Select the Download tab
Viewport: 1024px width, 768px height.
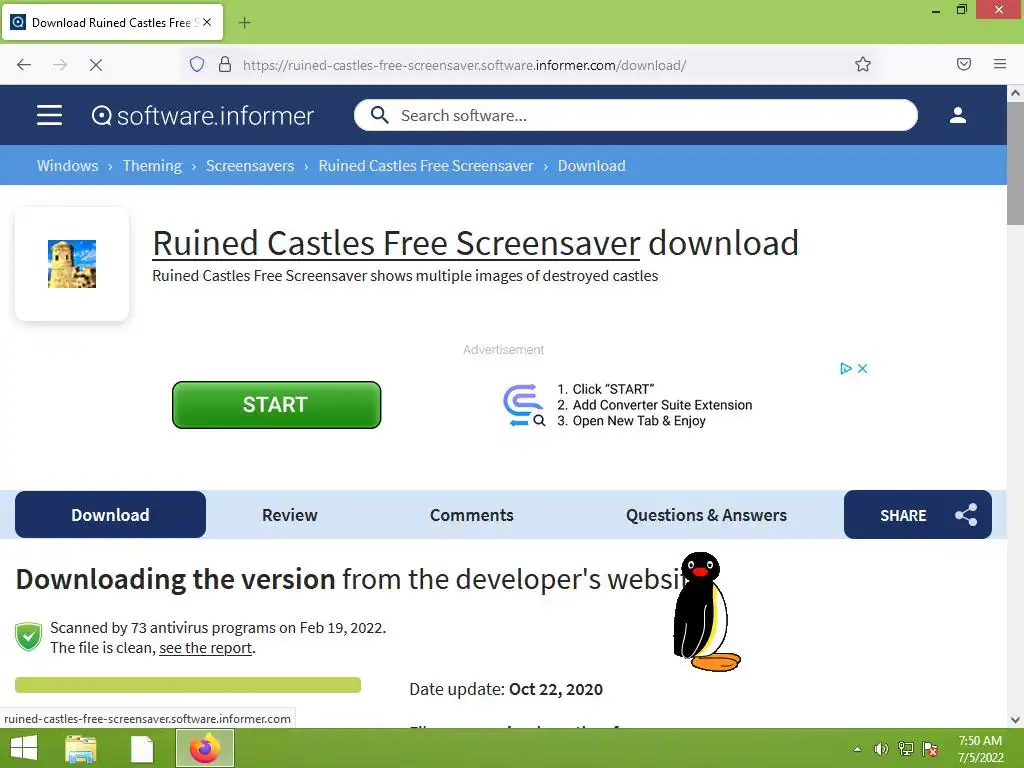click(110, 515)
